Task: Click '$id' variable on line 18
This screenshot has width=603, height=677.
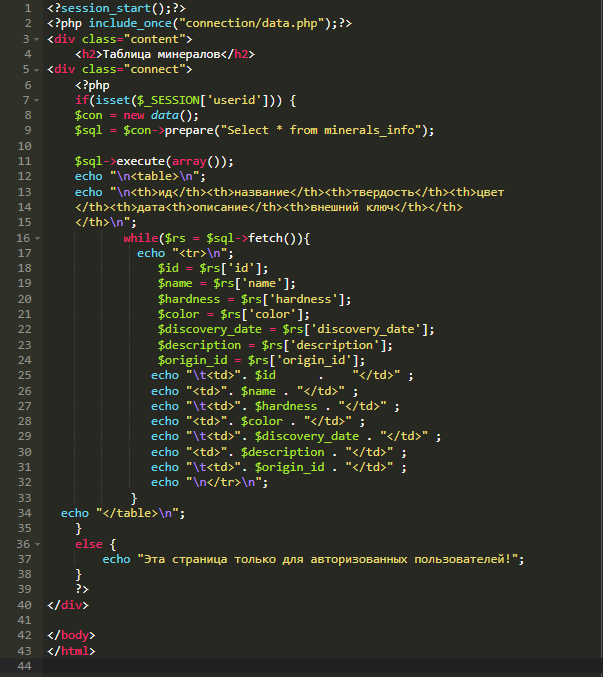Action: click(x=168, y=269)
